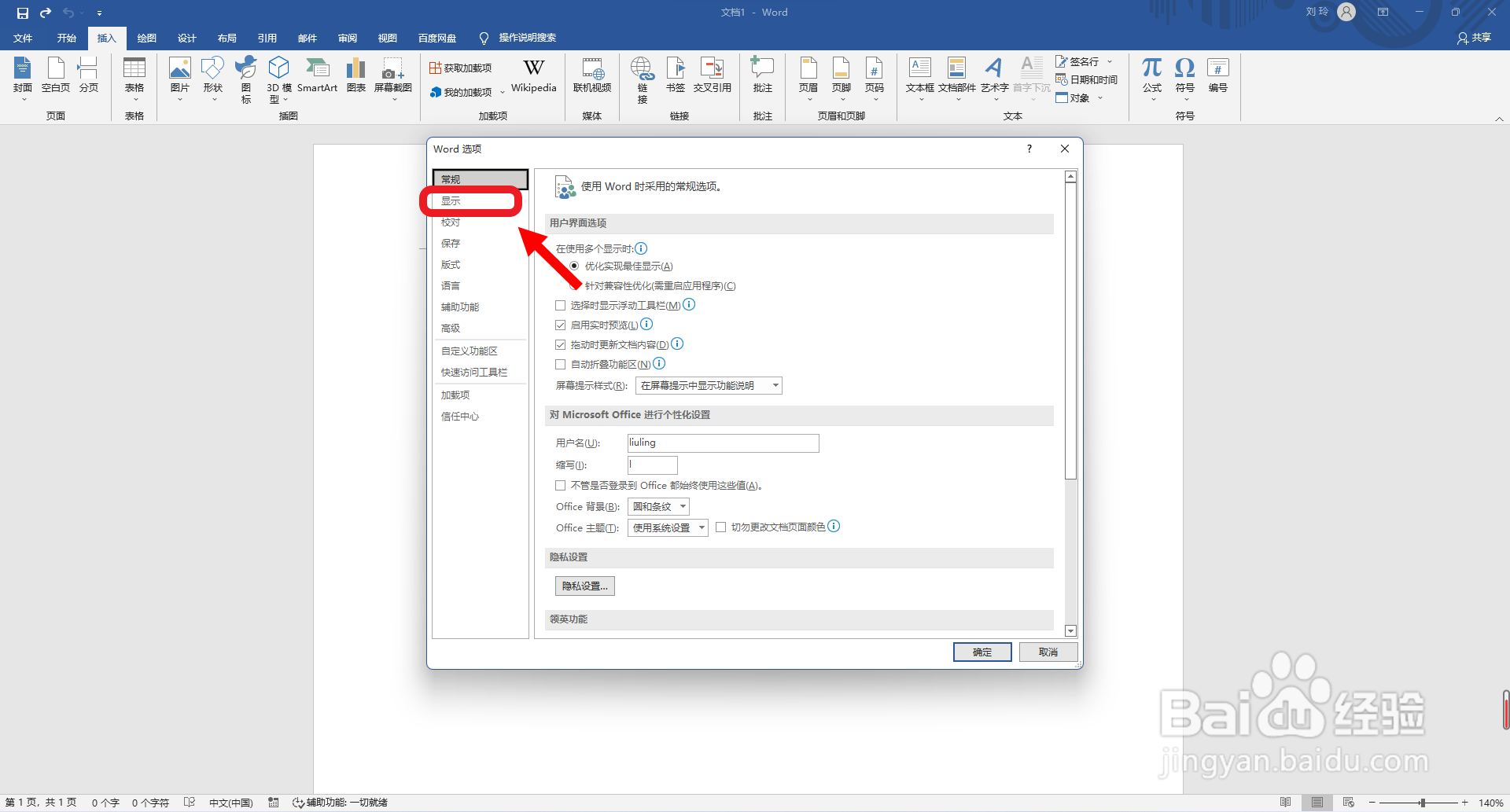Open the Header (页眉) menu
Image resolution: width=1510 pixels, height=812 pixels.
click(x=808, y=79)
